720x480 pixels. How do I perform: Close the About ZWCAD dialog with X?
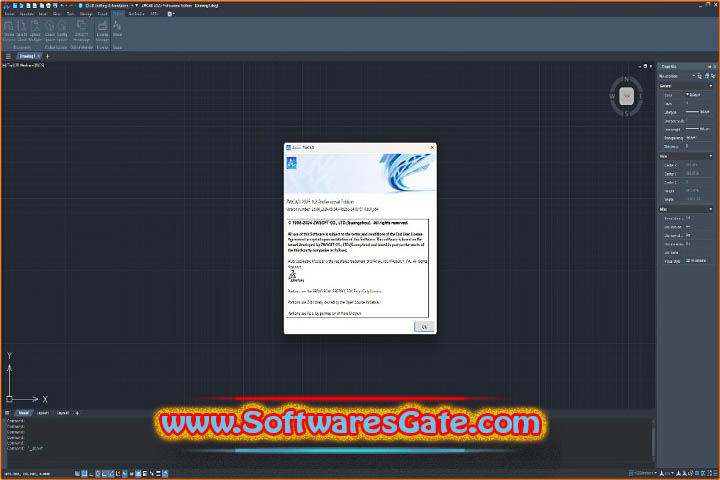[x=432, y=147]
